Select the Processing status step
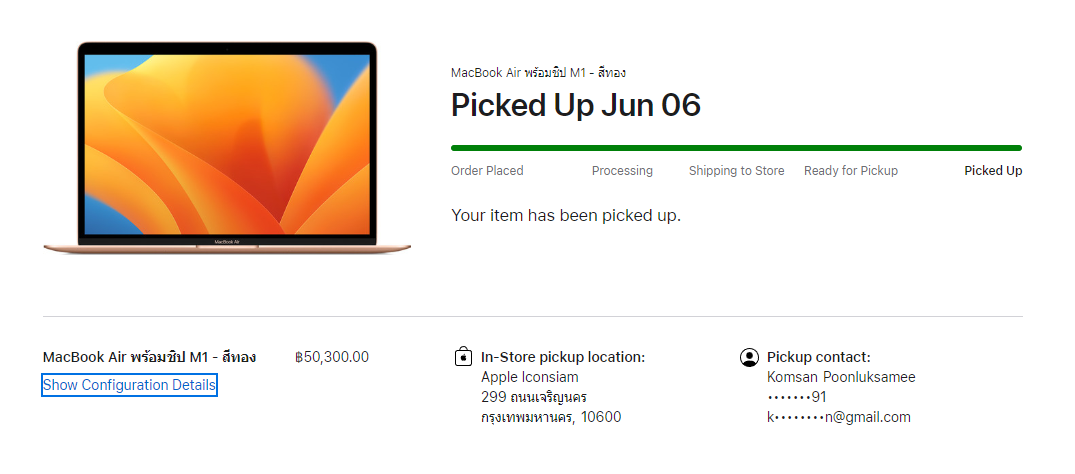Image resolution: width=1075 pixels, height=474 pixels. (622, 171)
